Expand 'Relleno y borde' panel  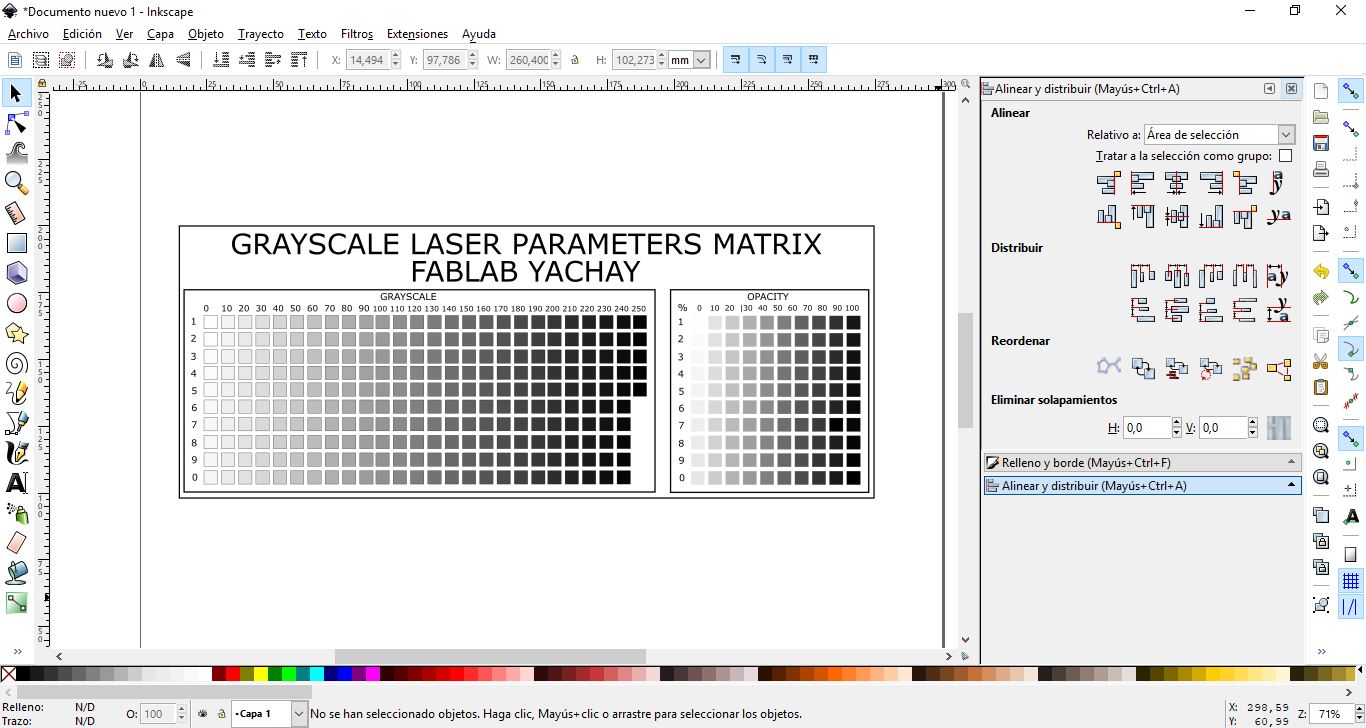pyautogui.click(x=1142, y=462)
